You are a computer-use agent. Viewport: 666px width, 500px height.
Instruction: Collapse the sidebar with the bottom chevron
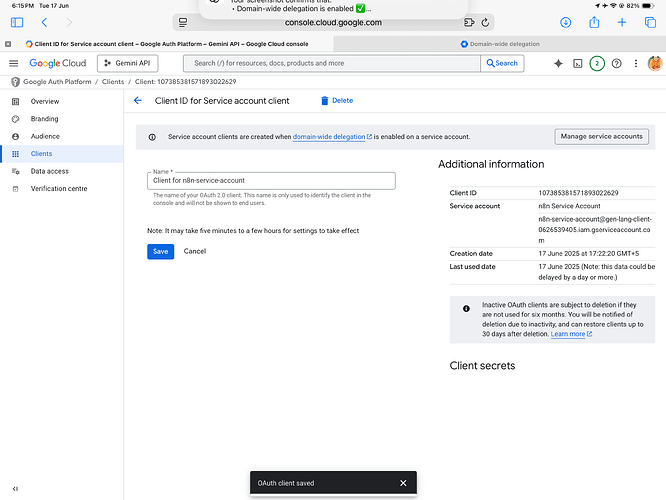point(15,489)
